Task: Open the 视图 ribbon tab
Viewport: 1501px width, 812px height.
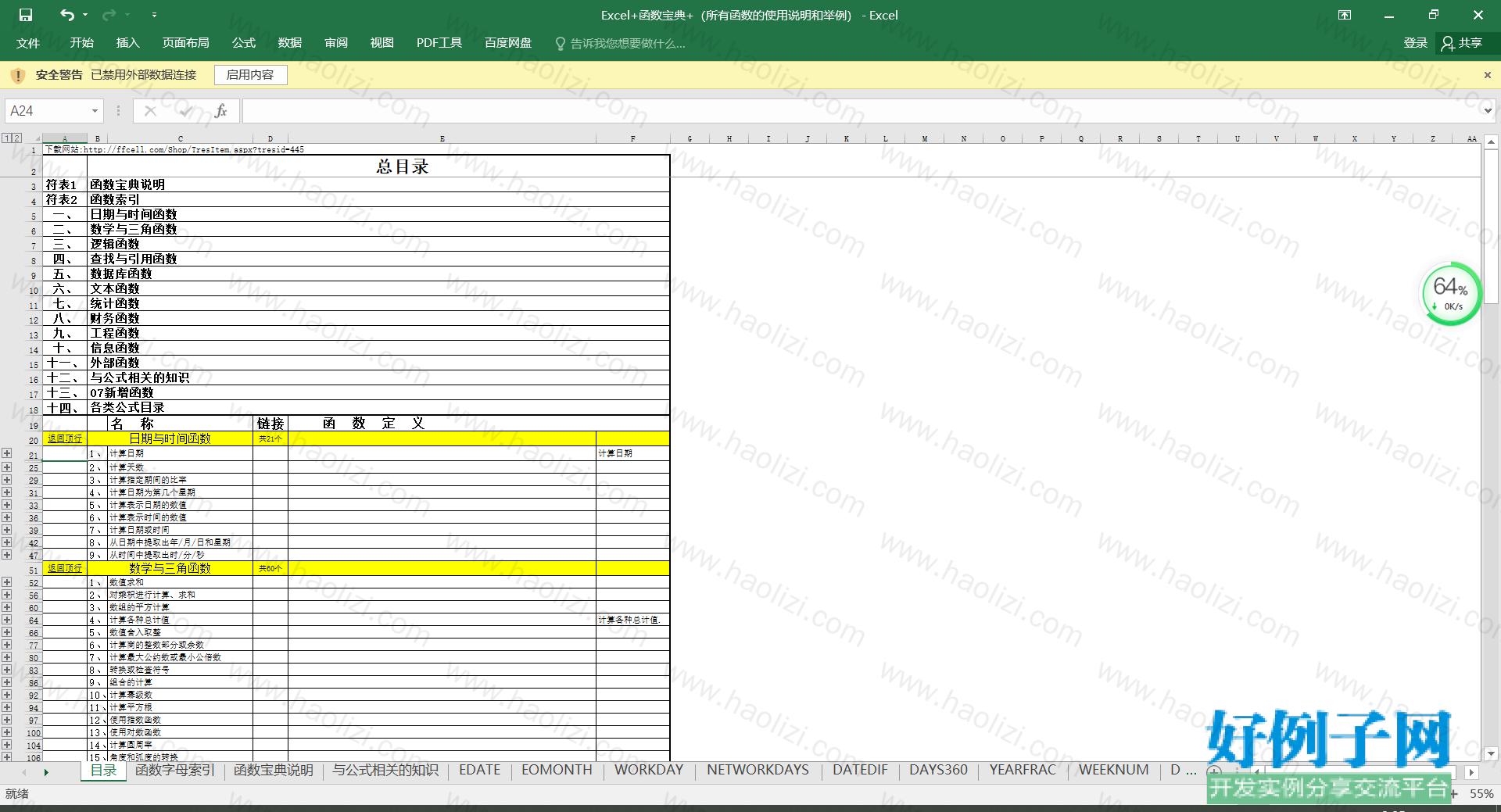Action: 382,43
